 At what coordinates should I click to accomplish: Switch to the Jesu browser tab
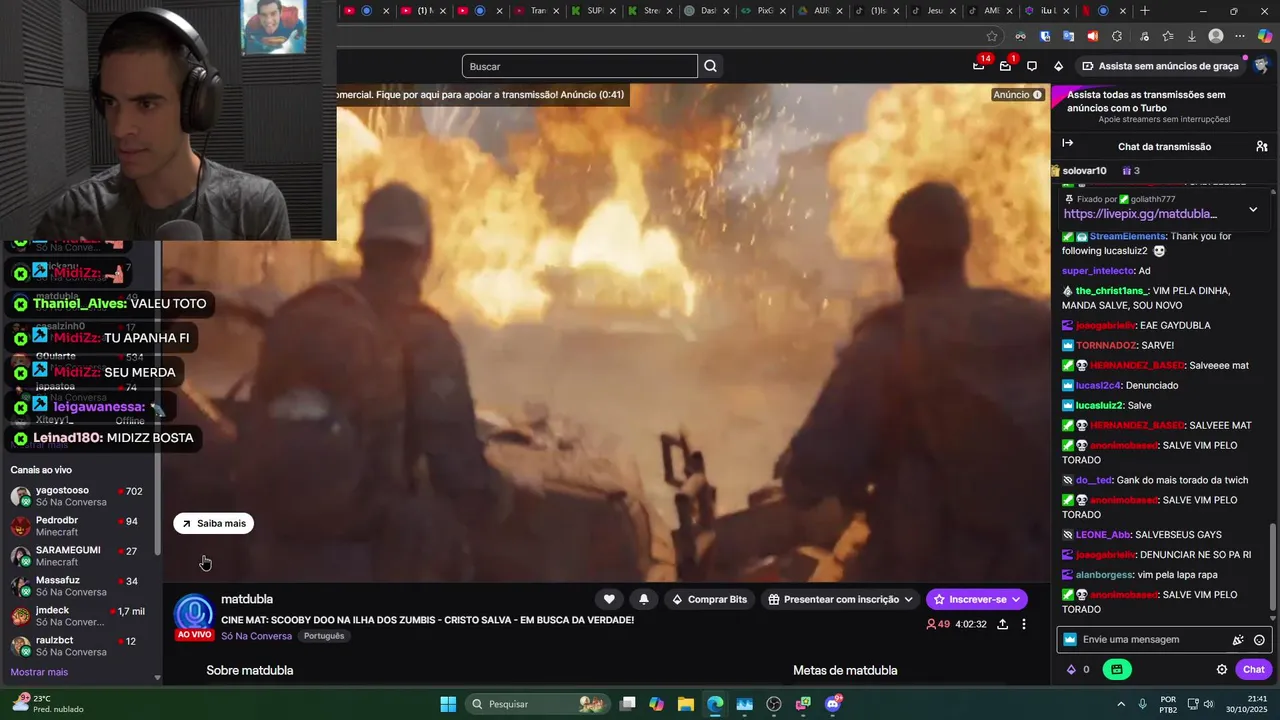pos(932,11)
